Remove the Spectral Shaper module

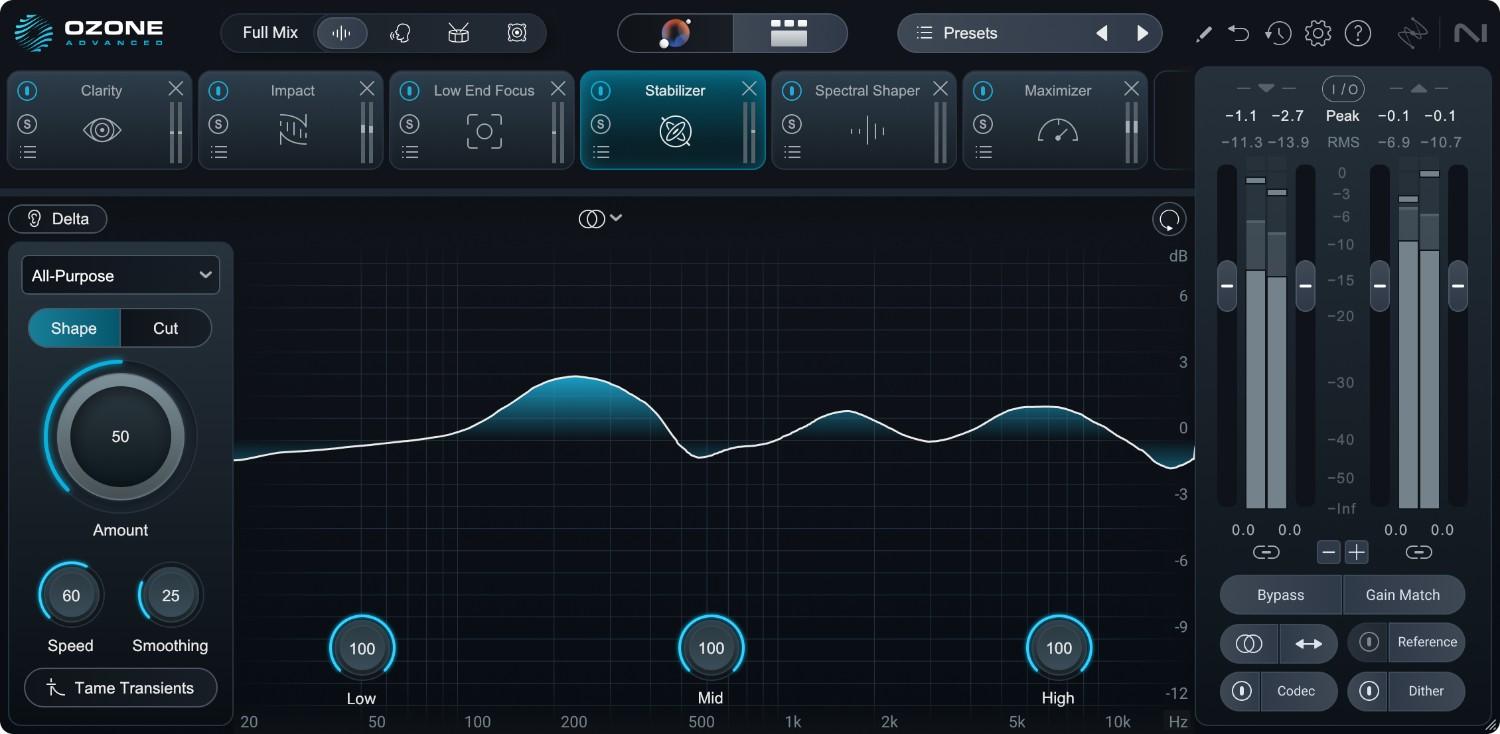click(x=940, y=89)
